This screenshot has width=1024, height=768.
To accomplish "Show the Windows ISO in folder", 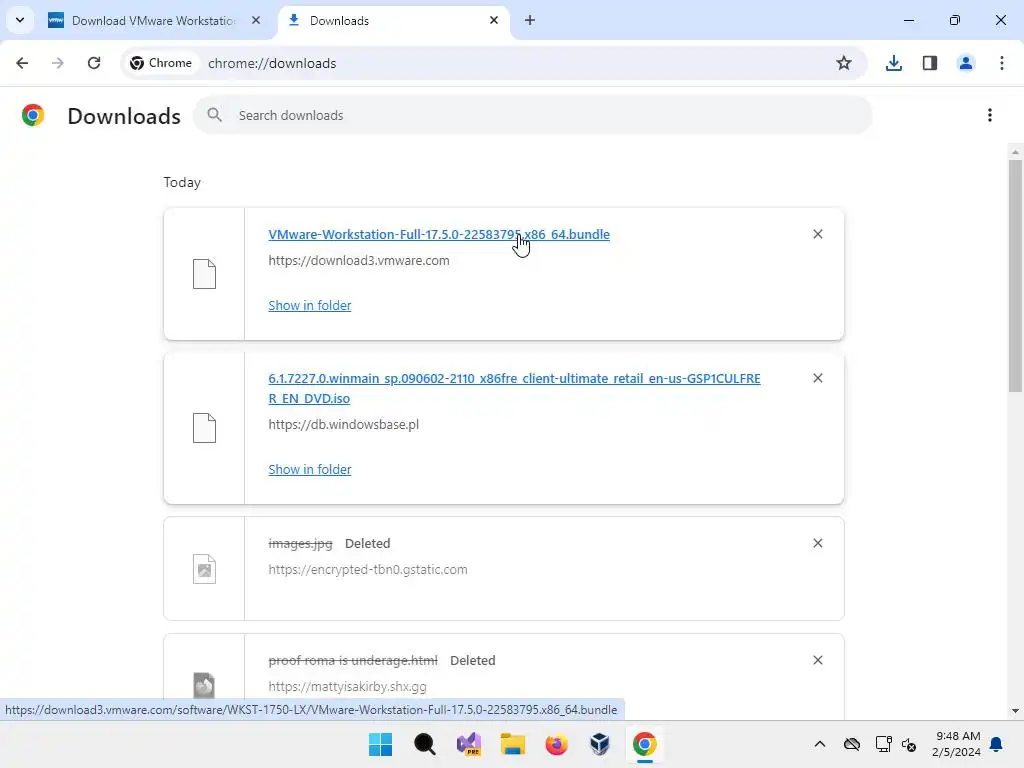I will pyautogui.click(x=310, y=470).
